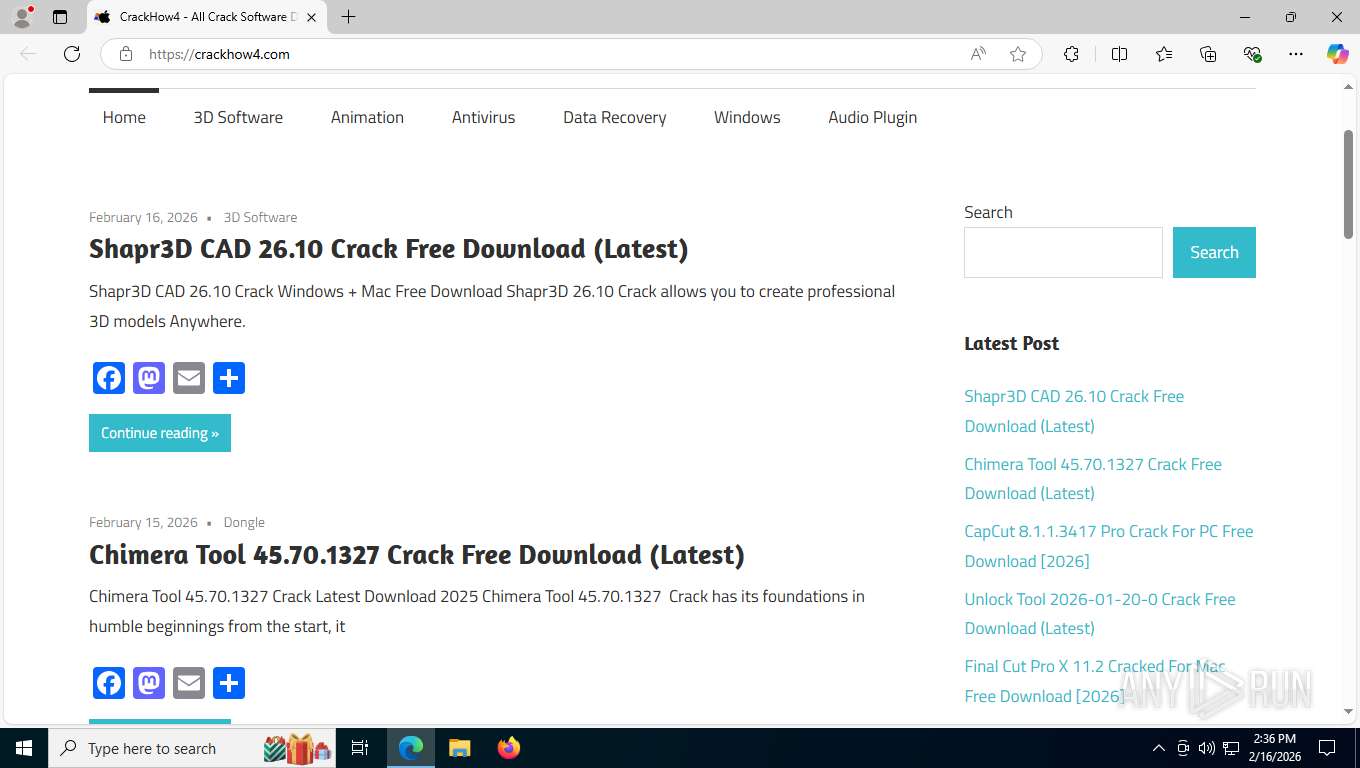Image resolution: width=1360 pixels, height=768 pixels.
Task: Open Browser essentials heart icon
Action: click(x=1252, y=54)
